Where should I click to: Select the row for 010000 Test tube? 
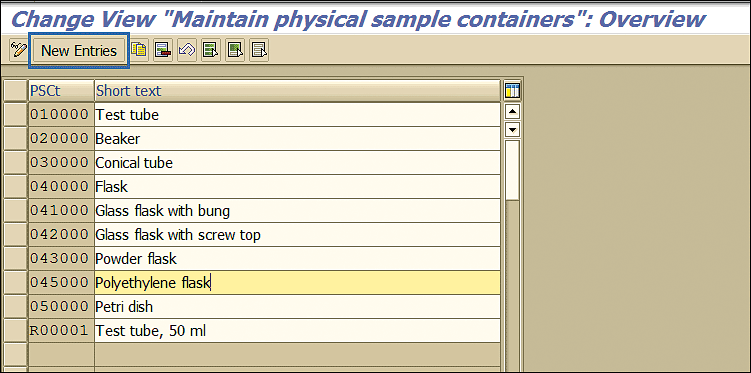pyautogui.click(x=15, y=114)
